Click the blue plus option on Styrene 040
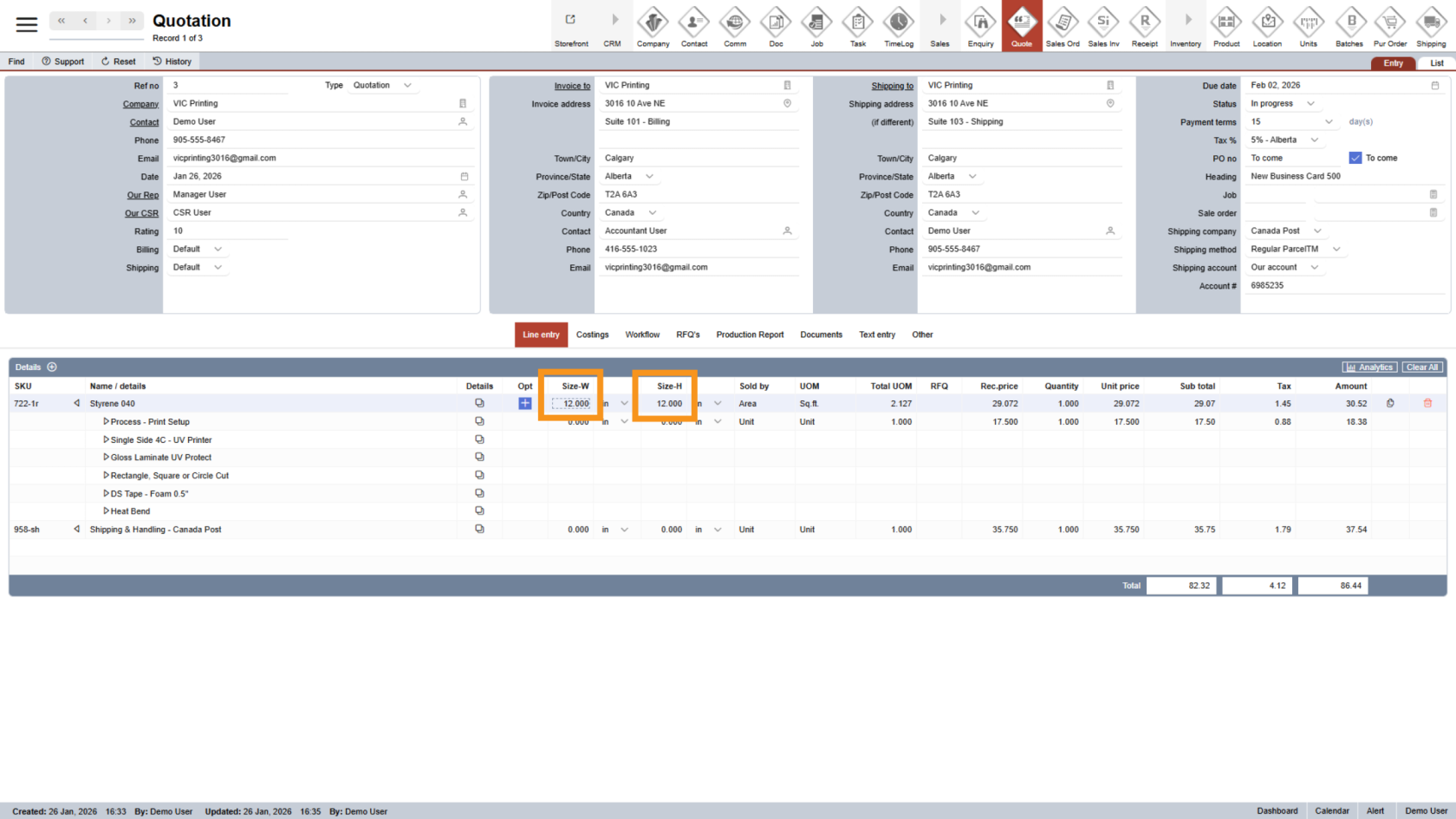This screenshot has height=819, width=1456. (x=525, y=403)
